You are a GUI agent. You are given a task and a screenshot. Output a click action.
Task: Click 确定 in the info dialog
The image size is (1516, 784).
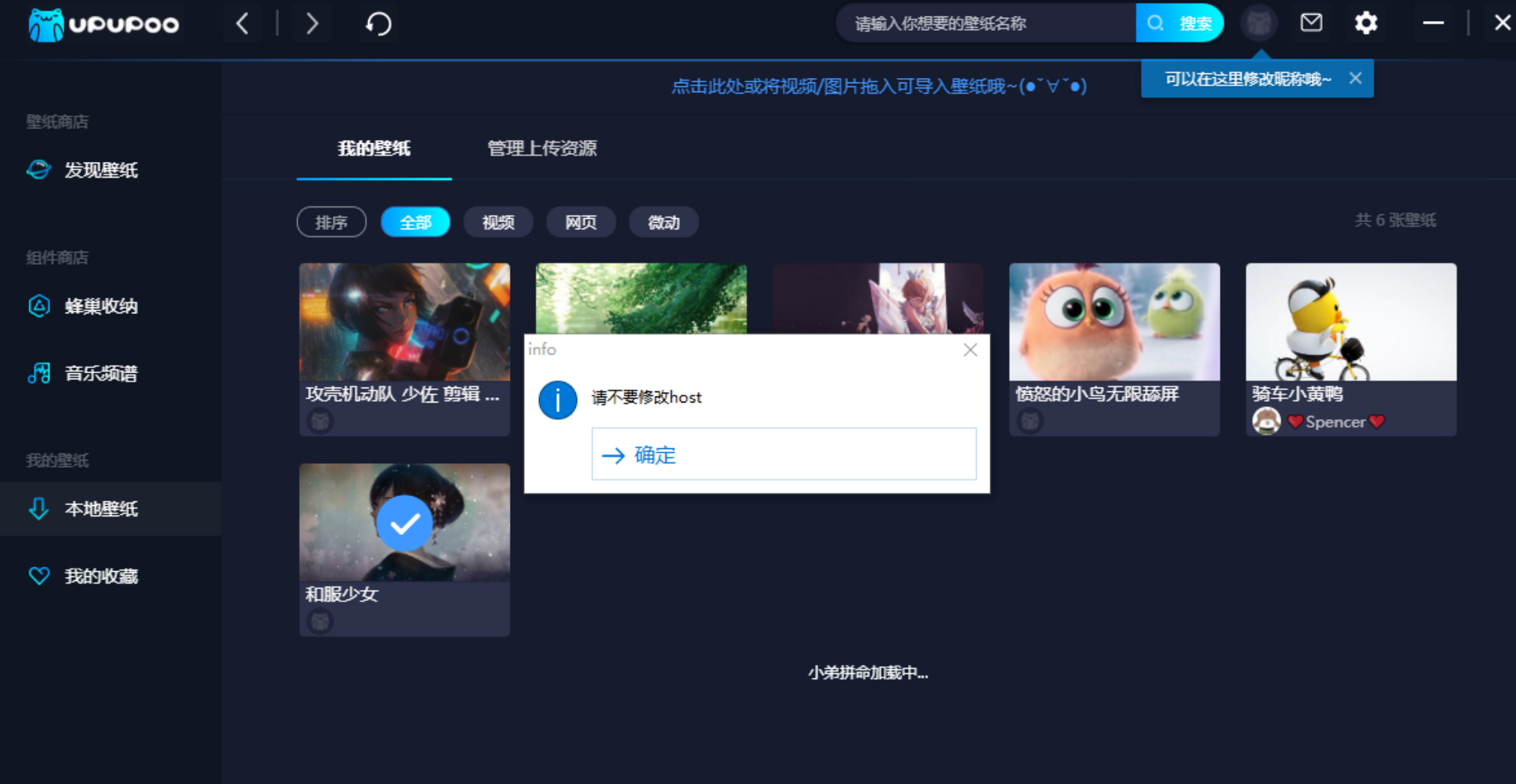pos(783,454)
